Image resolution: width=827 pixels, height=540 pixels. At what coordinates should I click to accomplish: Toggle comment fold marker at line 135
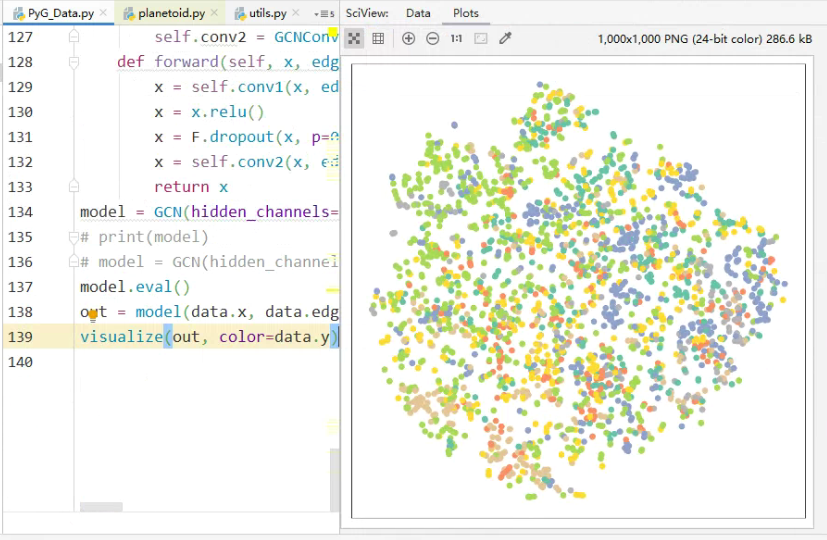pyautogui.click(x=74, y=237)
